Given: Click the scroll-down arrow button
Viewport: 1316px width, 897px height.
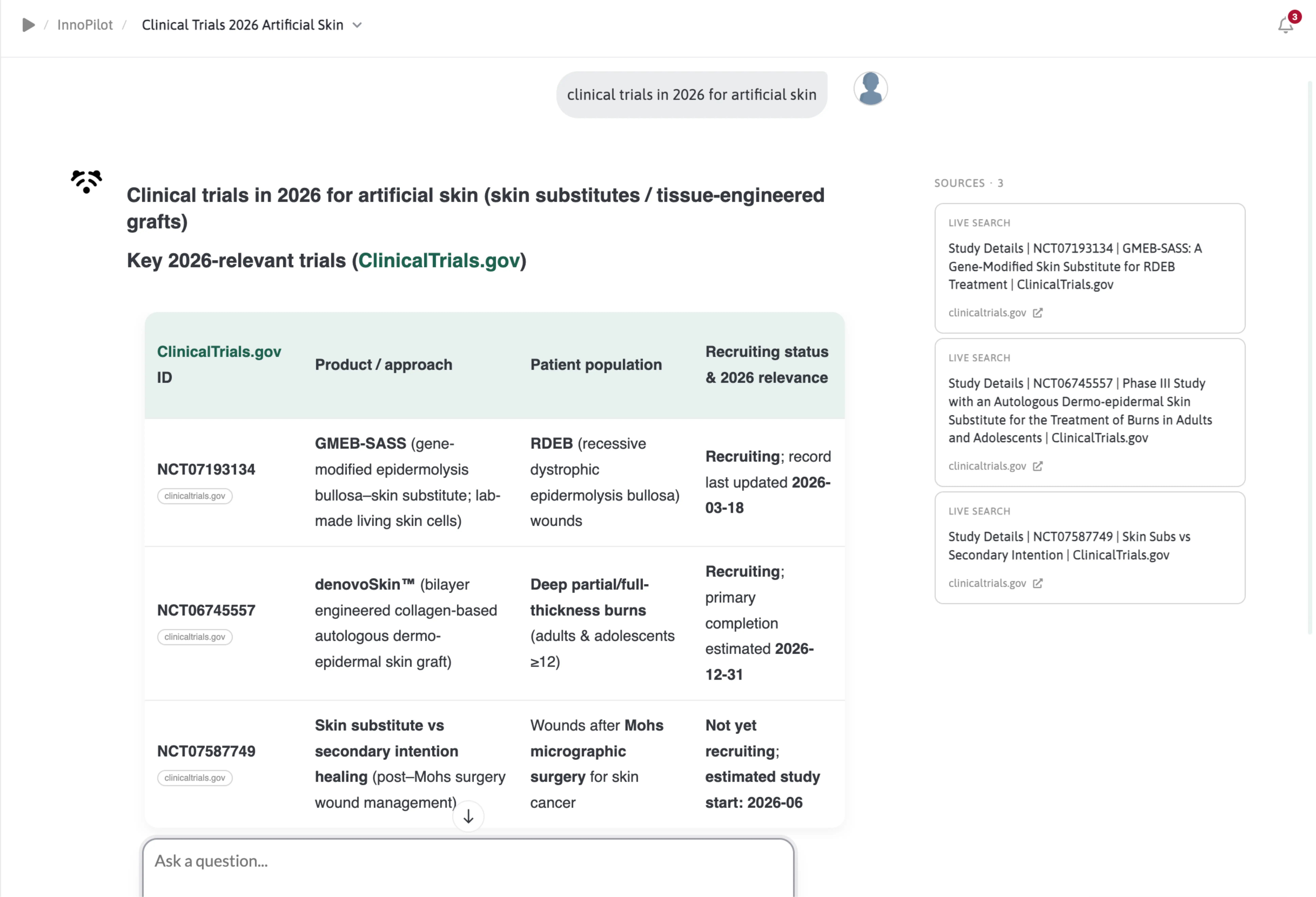Looking at the screenshot, I should (x=468, y=816).
